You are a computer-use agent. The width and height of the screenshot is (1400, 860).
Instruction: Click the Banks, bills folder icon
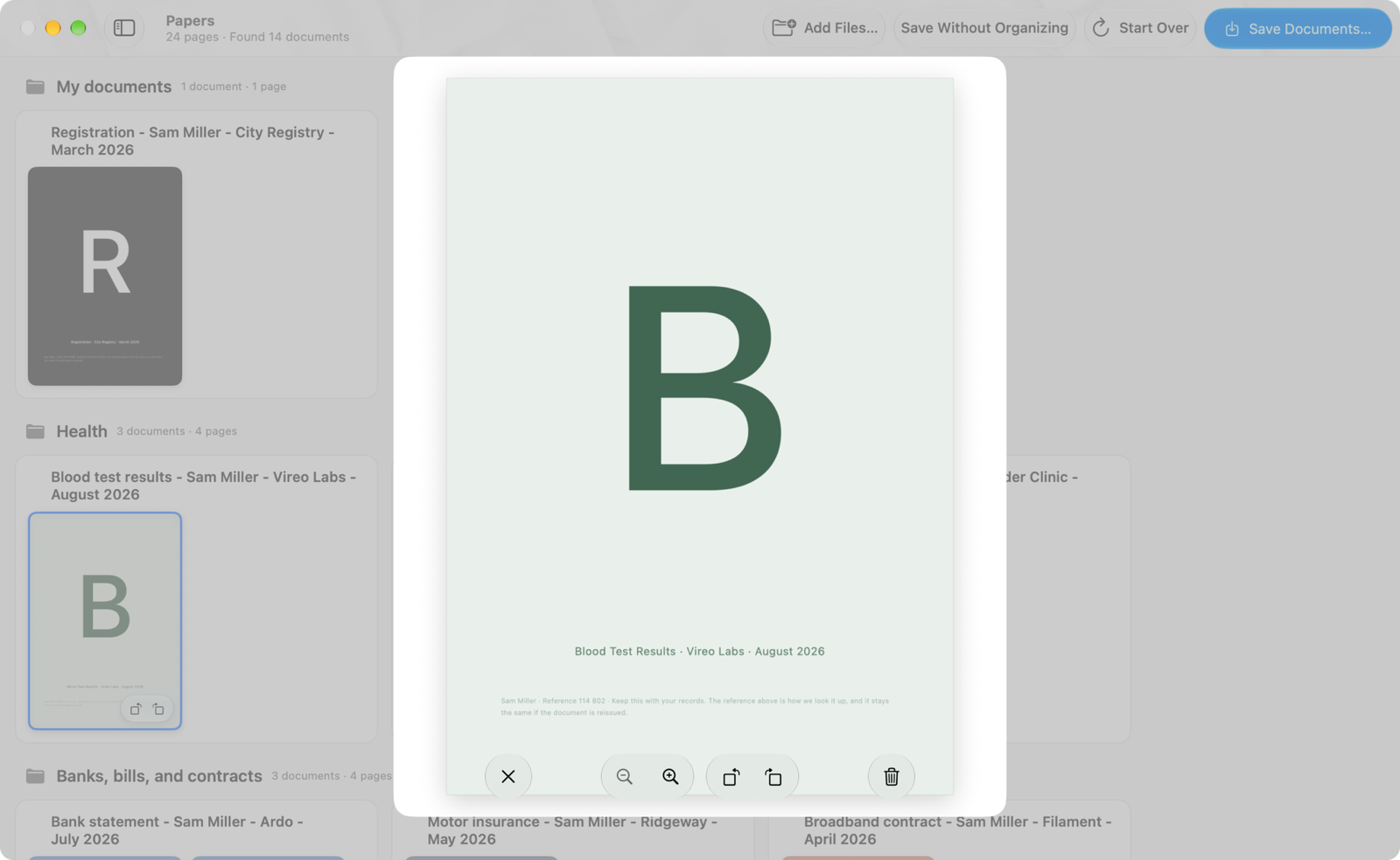pos(35,776)
